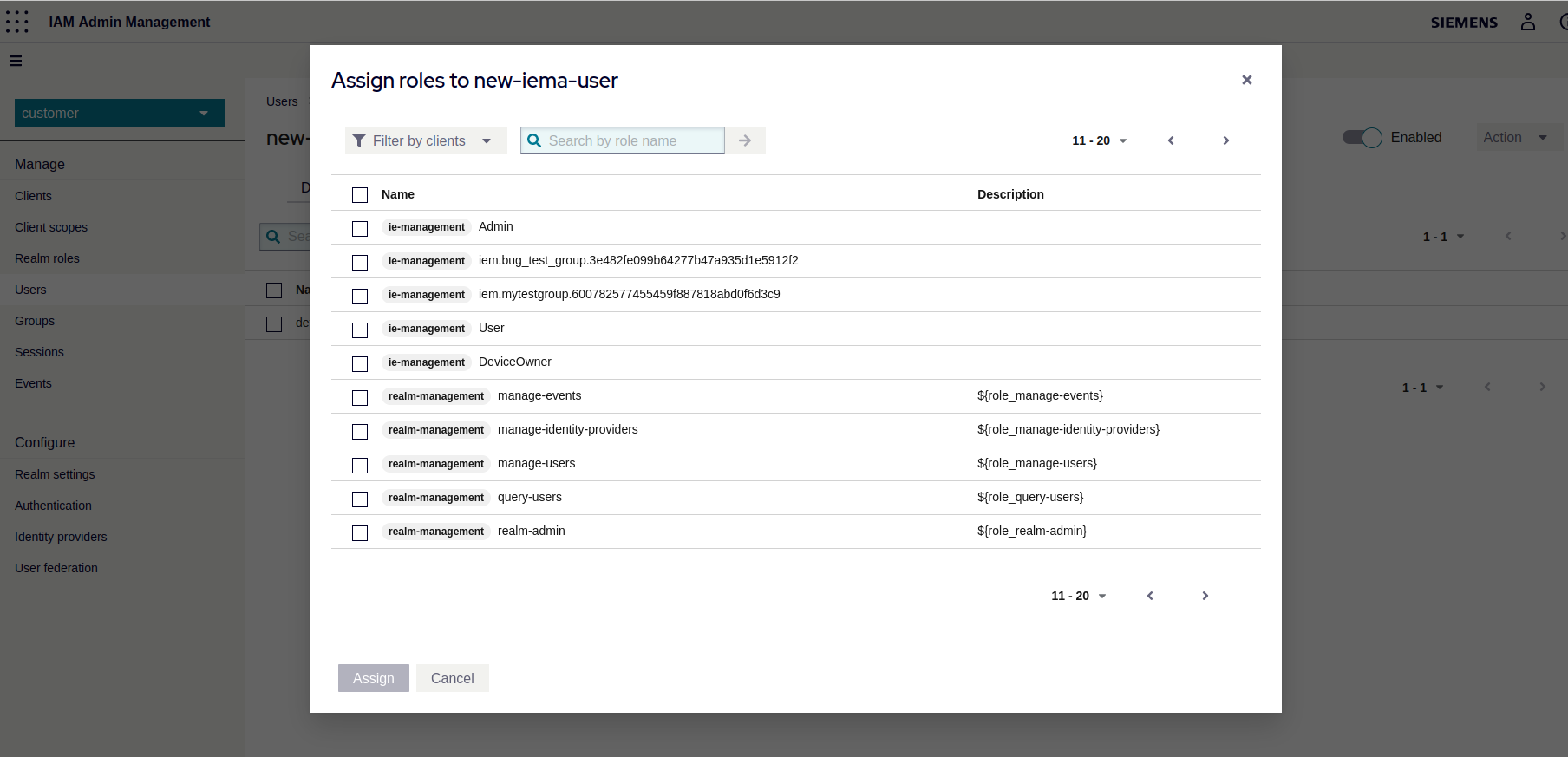Click previous page arrow at bottom pagination

point(1150,596)
